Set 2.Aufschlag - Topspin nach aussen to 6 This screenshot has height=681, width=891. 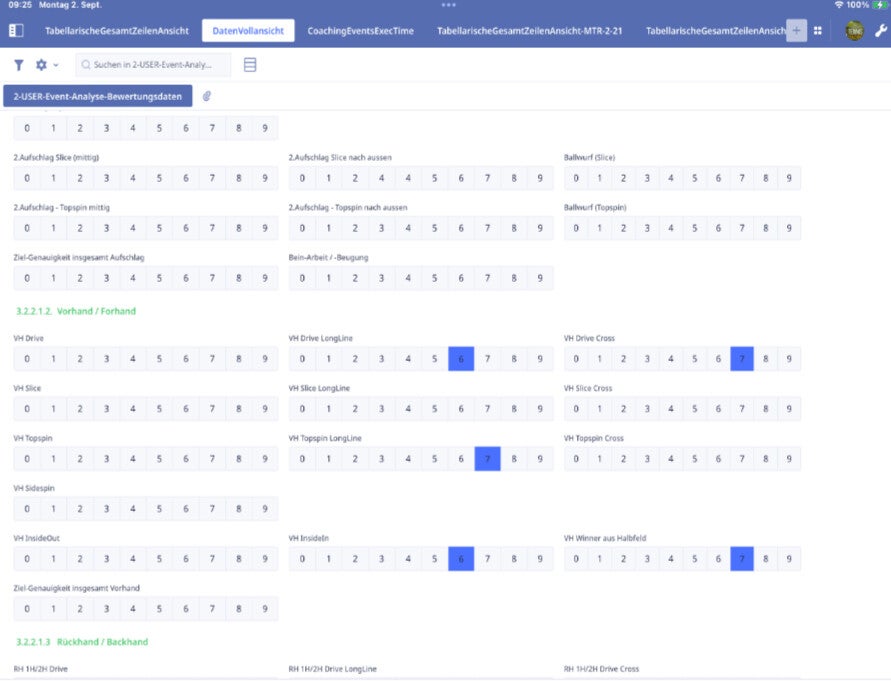461,228
